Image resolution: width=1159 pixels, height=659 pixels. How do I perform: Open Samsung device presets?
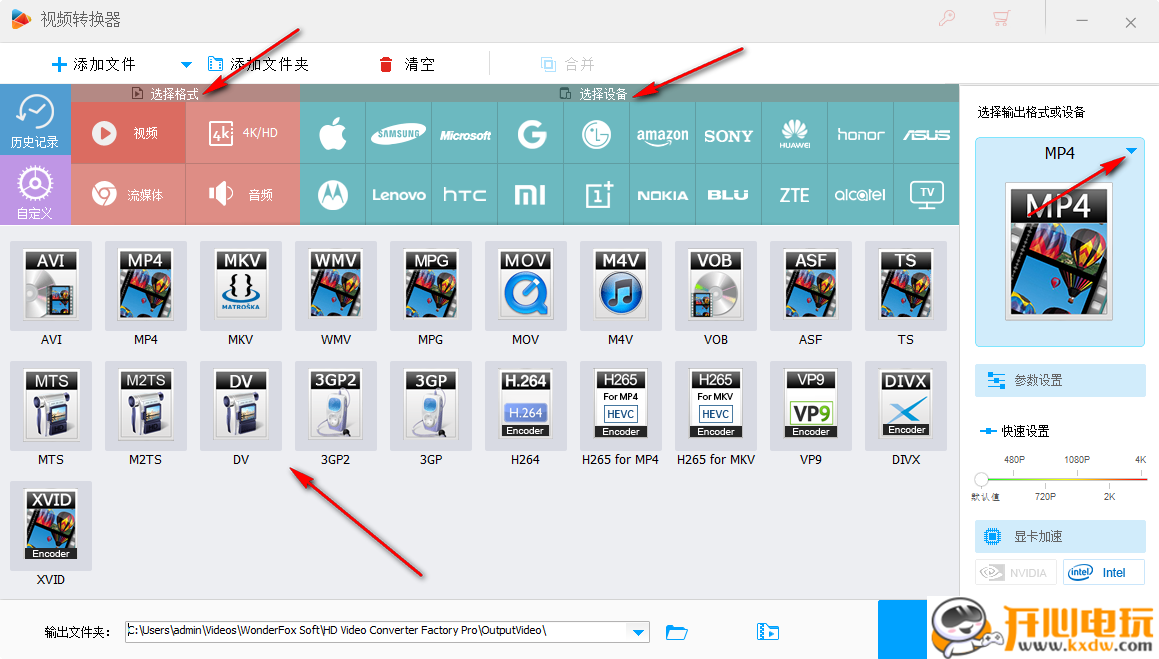(x=398, y=133)
